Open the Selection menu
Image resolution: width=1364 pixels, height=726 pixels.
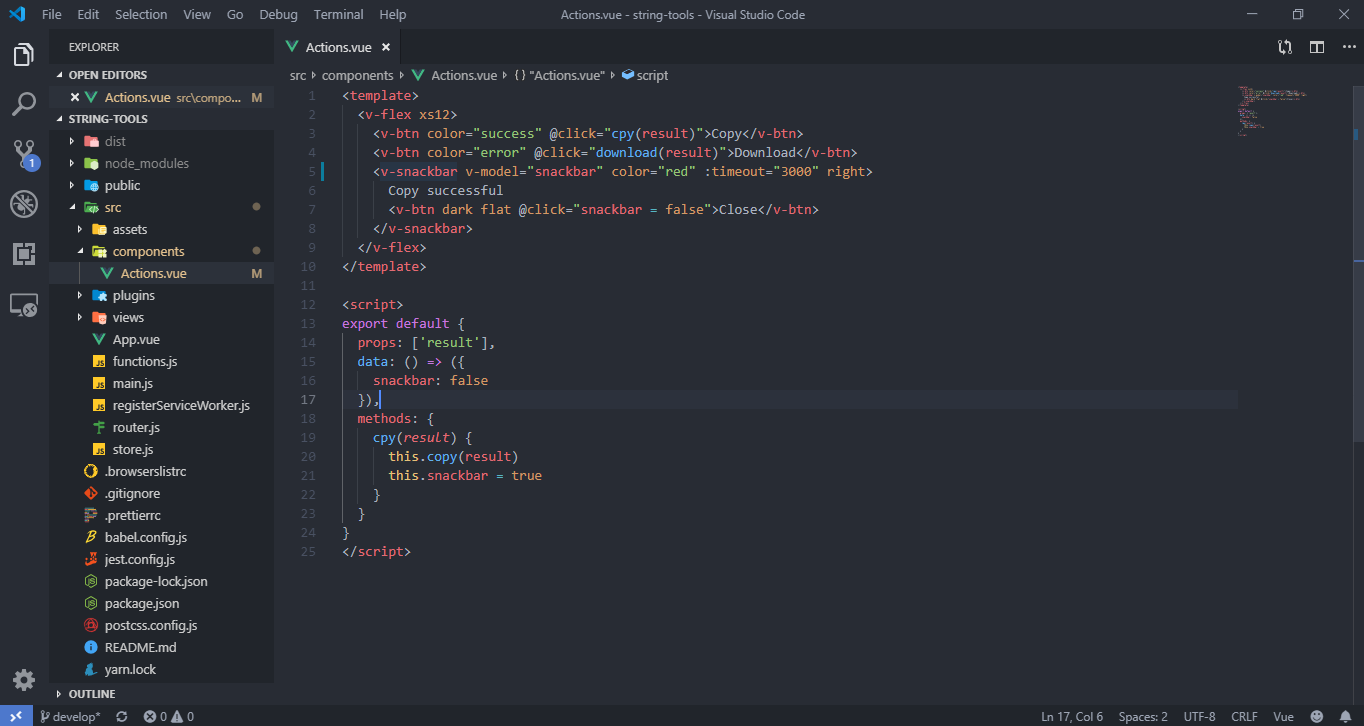141,15
